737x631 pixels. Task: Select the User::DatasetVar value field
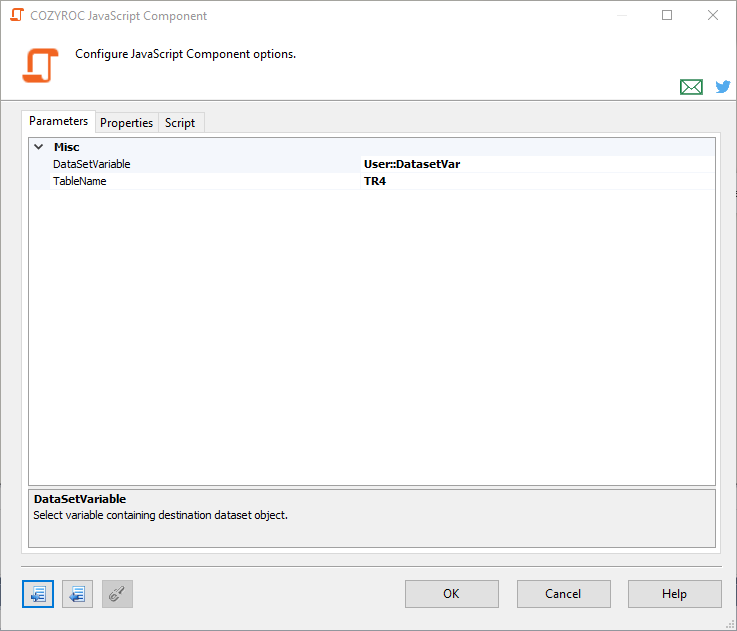pyautogui.click(x=538, y=164)
